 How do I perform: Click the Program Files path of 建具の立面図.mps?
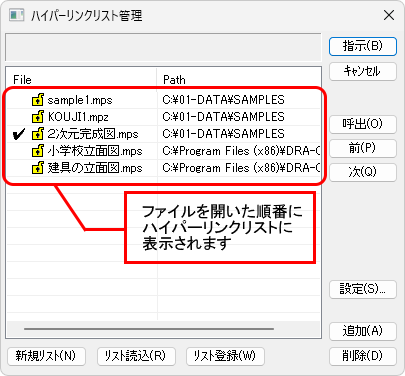[x=241, y=168]
